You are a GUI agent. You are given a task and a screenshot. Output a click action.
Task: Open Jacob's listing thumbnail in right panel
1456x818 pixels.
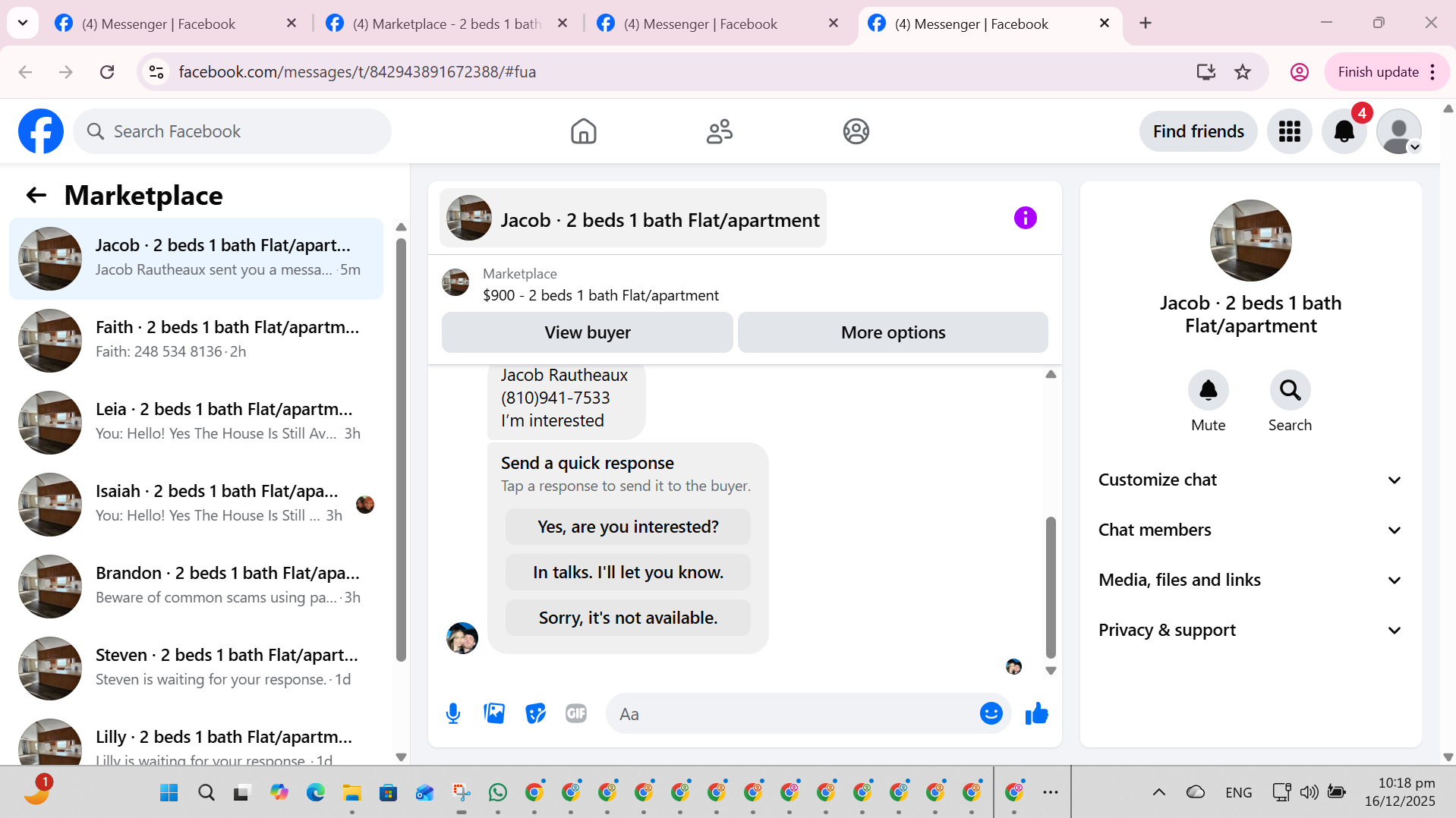click(1250, 241)
